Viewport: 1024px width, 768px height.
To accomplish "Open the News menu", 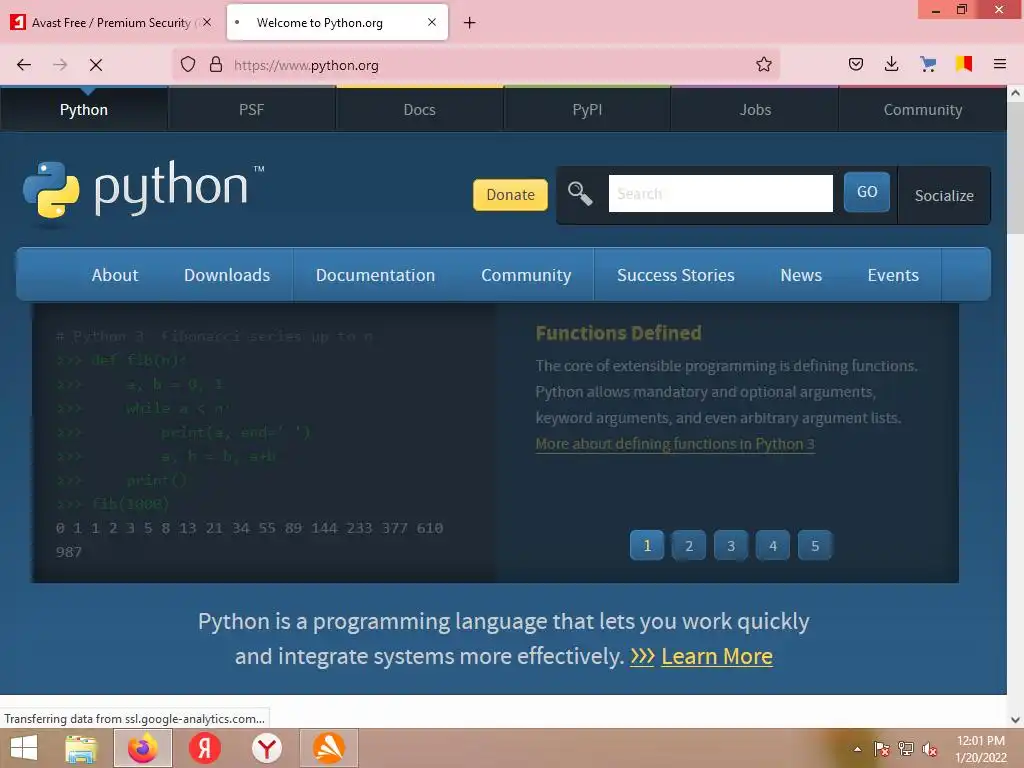I will [801, 275].
